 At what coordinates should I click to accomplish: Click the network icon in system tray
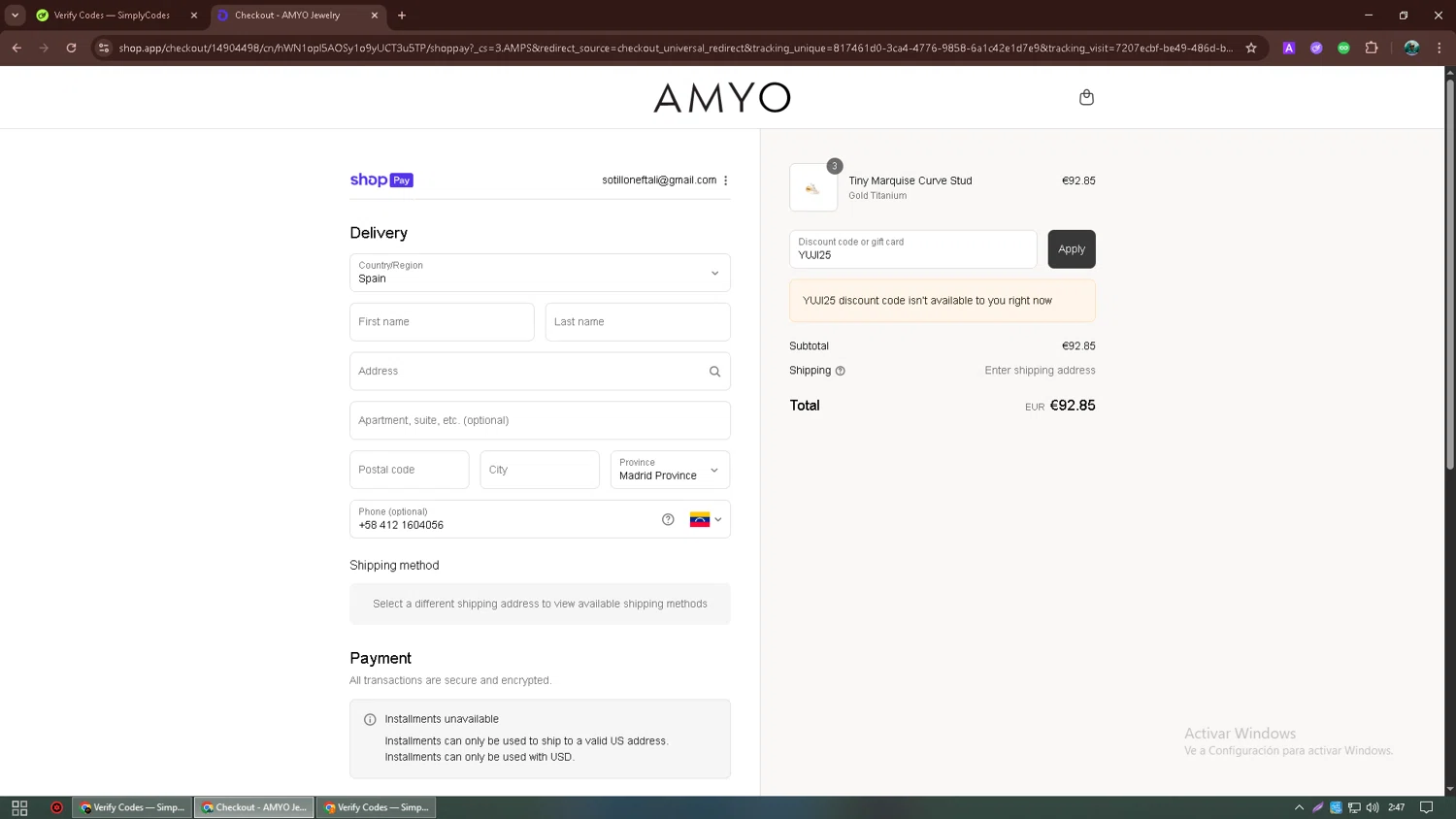1354,807
